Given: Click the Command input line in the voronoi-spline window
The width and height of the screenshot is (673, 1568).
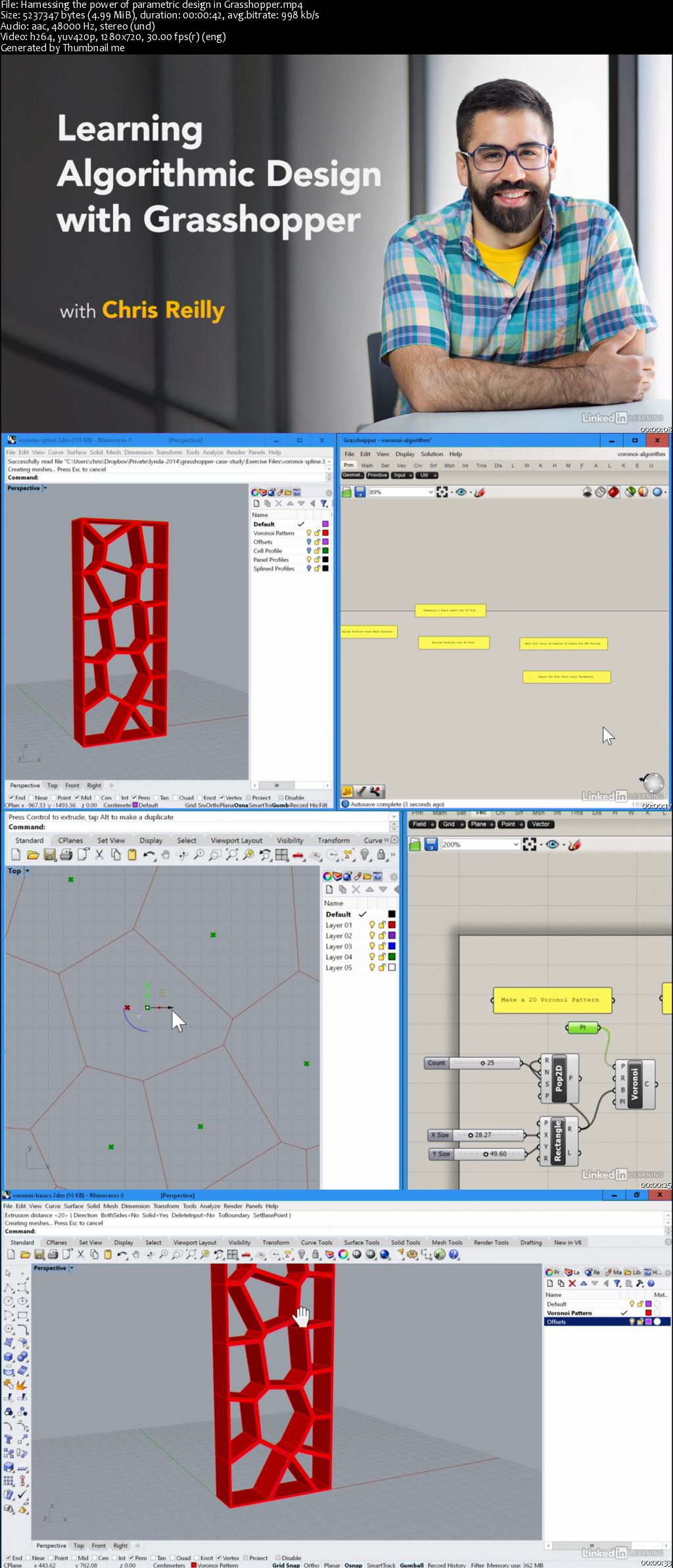Looking at the screenshot, I should (166, 478).
